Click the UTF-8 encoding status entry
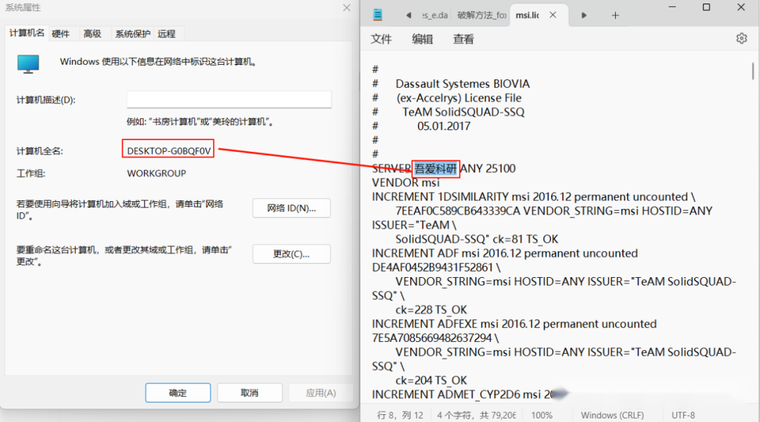 (683, 415)
